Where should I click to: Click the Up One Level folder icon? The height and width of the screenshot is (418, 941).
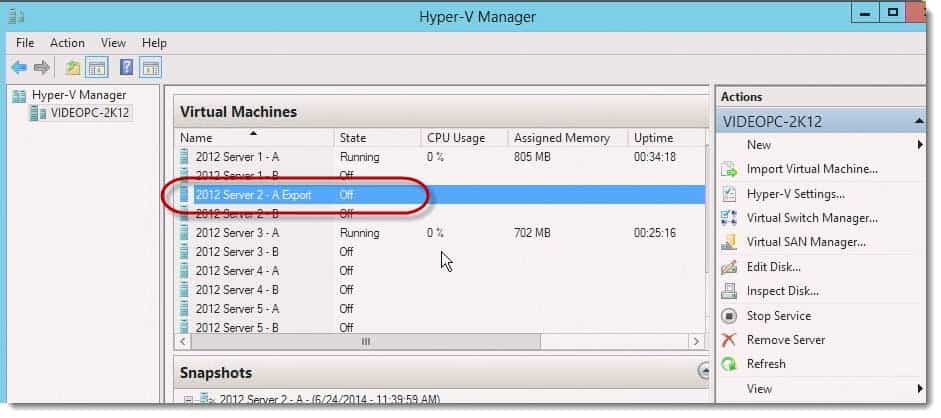pyautogui.click(x=73, y=68)
